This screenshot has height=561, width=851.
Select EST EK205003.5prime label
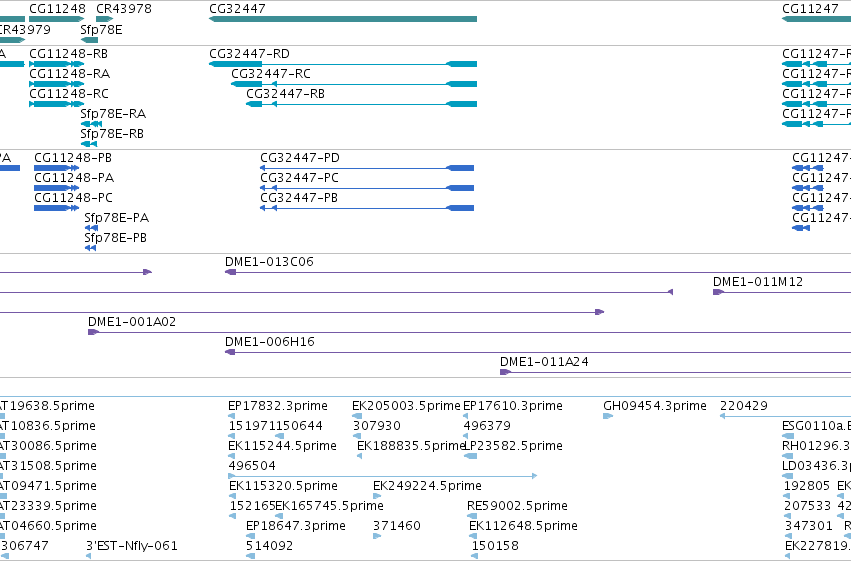coord(406,406)
